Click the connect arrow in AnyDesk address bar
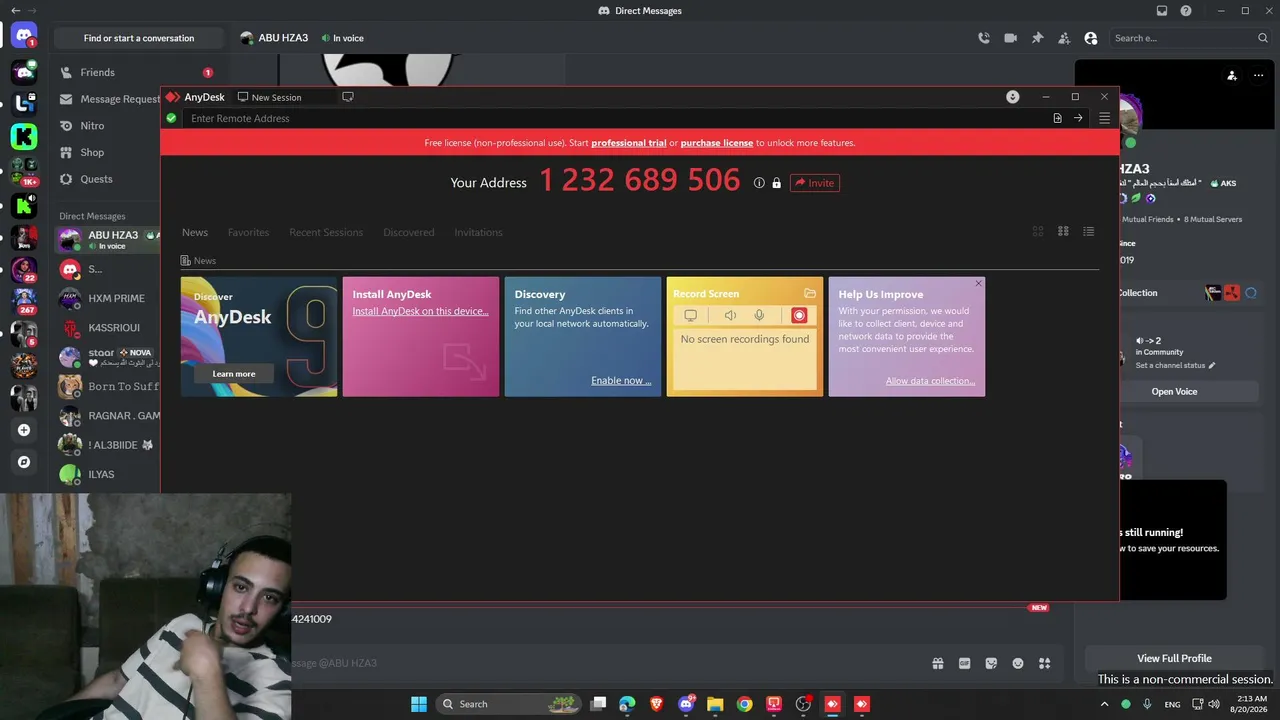This screenshot has width=1280, height=720. 1078,118
